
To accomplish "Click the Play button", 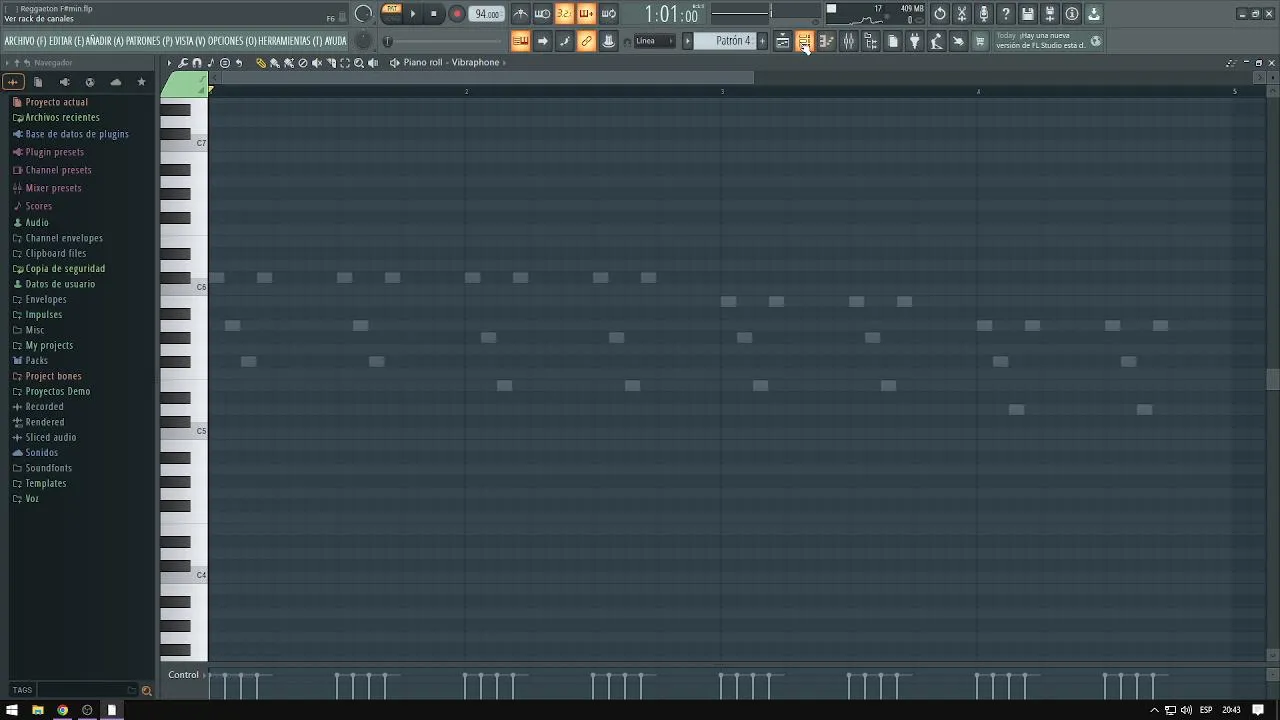I will pyautogui.click(x=413, y=14).
